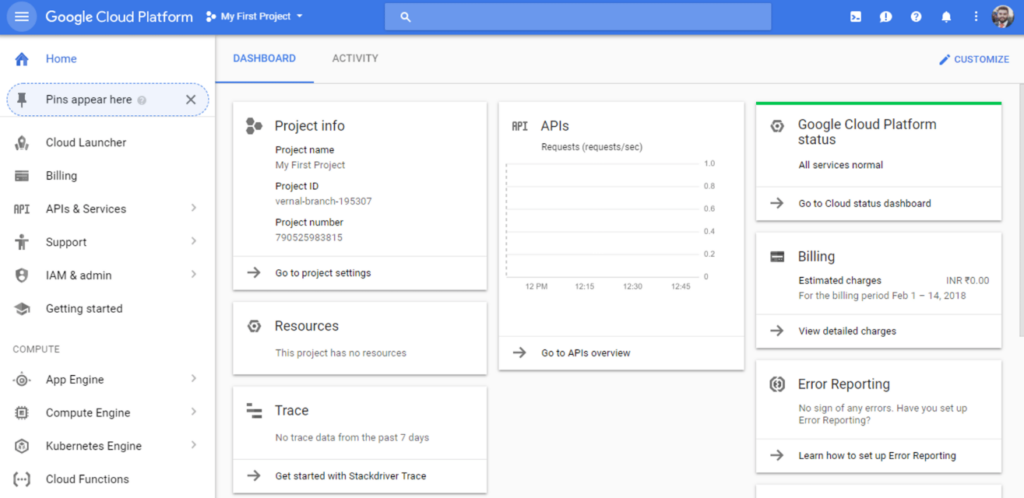Open the send feedback icon
Image resolution: width=1024 pixels, height=498 pixels.
(x=886, y=17)
